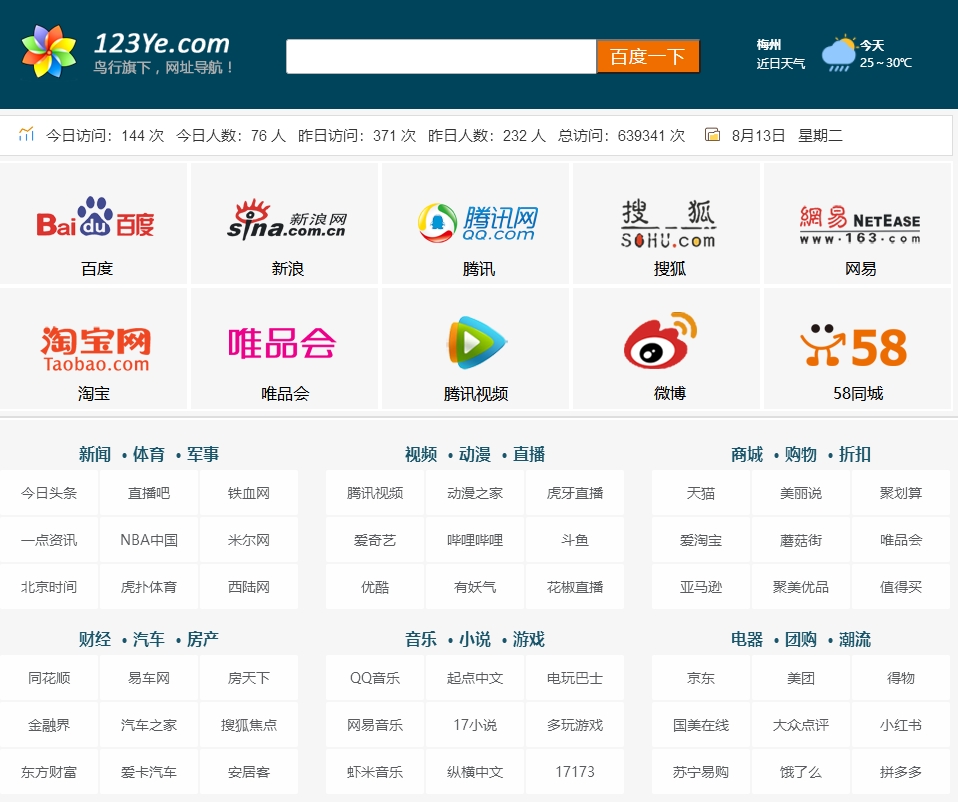Image resolution: width=958 pixels, height=802 pixels.
Task: Click the rainy weather cloud icon
Action: click(838, 54)
